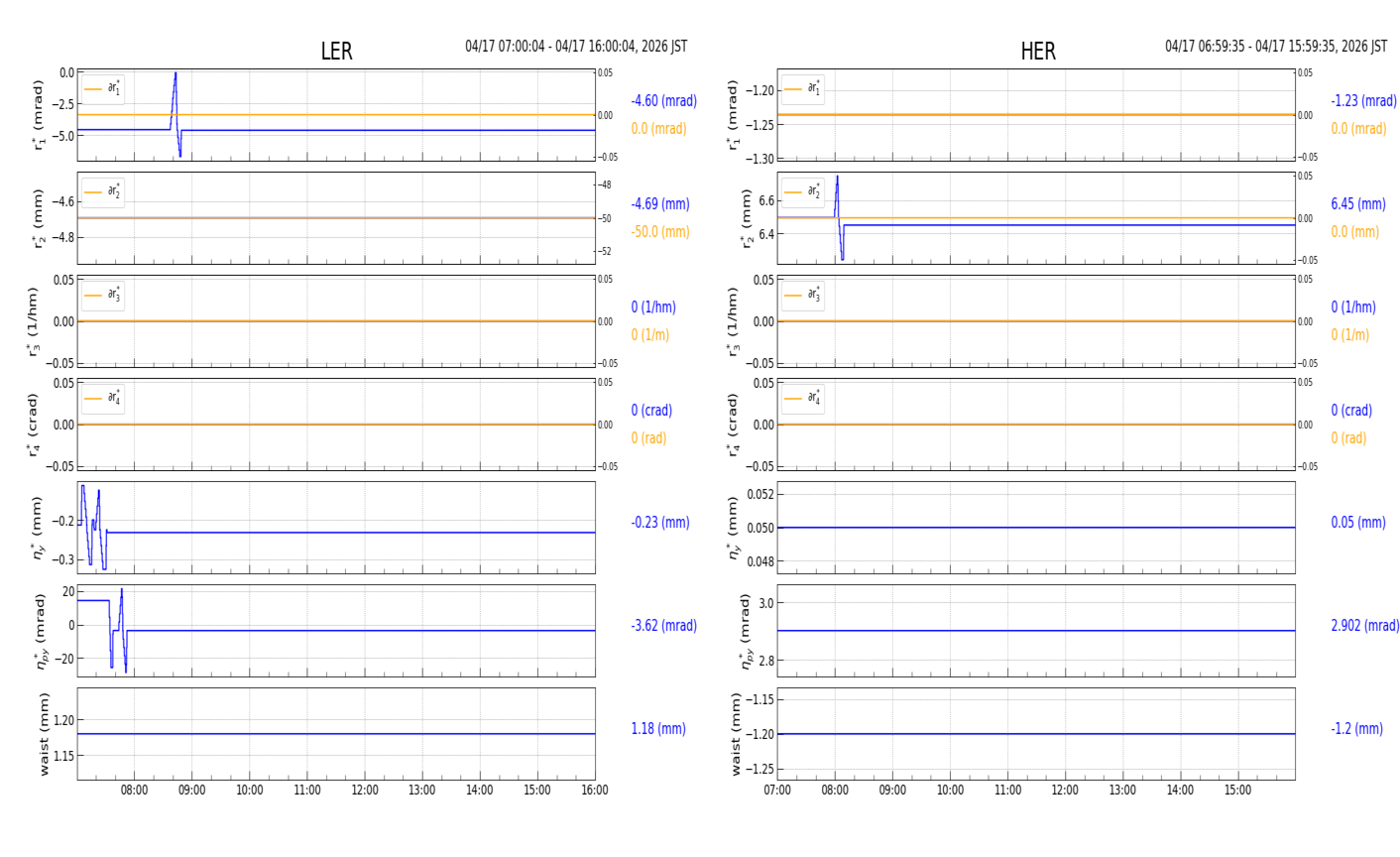Click the ∂r2* legend in the HER plot

point(803,192)
